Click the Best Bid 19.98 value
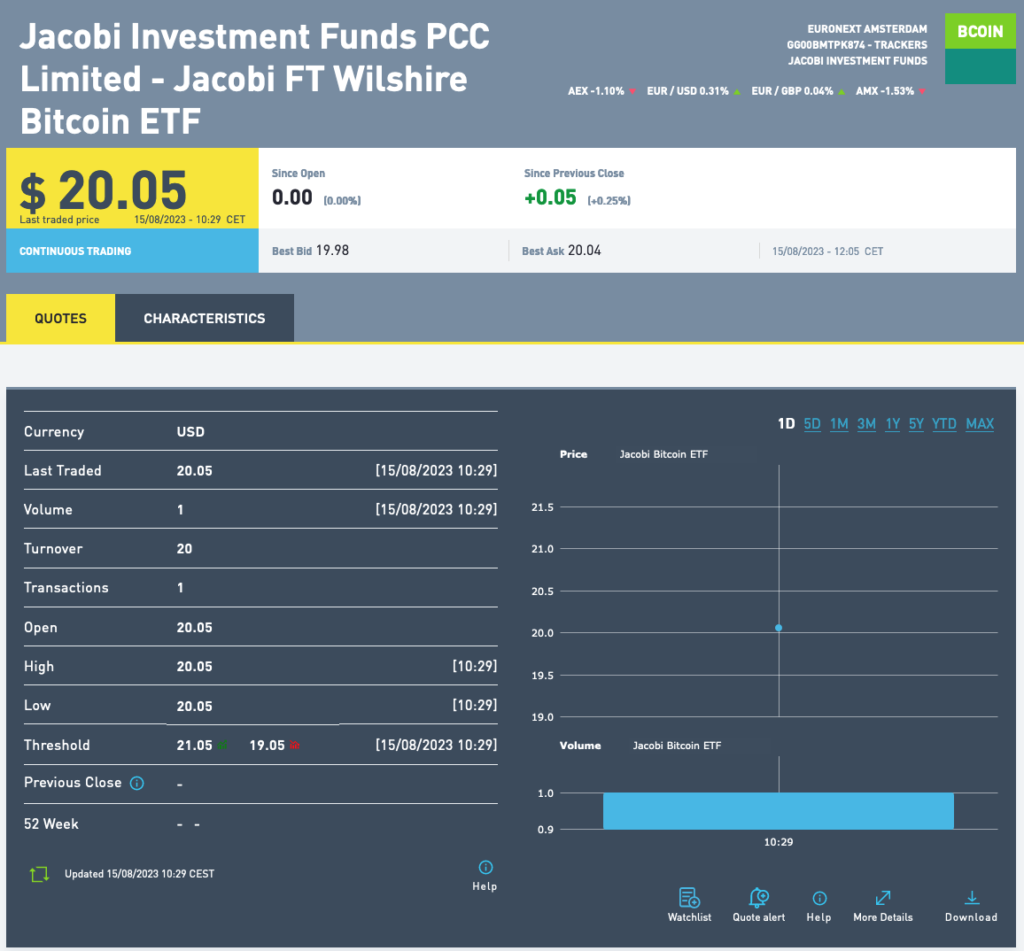This screenshot has width=1024, height=951. click(332, 250)
